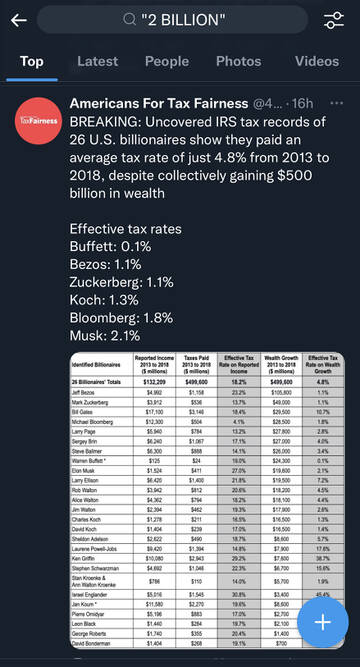Open the billionaires tax table image
360x667 pixels.
(x=207, y=500)
